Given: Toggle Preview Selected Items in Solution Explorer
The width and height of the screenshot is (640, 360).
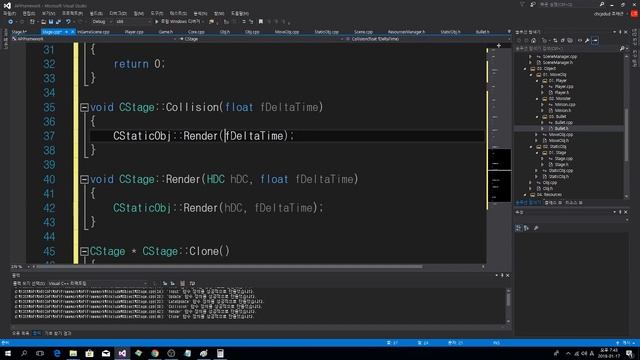Looking at the screenshot, I should coord(595,40).
